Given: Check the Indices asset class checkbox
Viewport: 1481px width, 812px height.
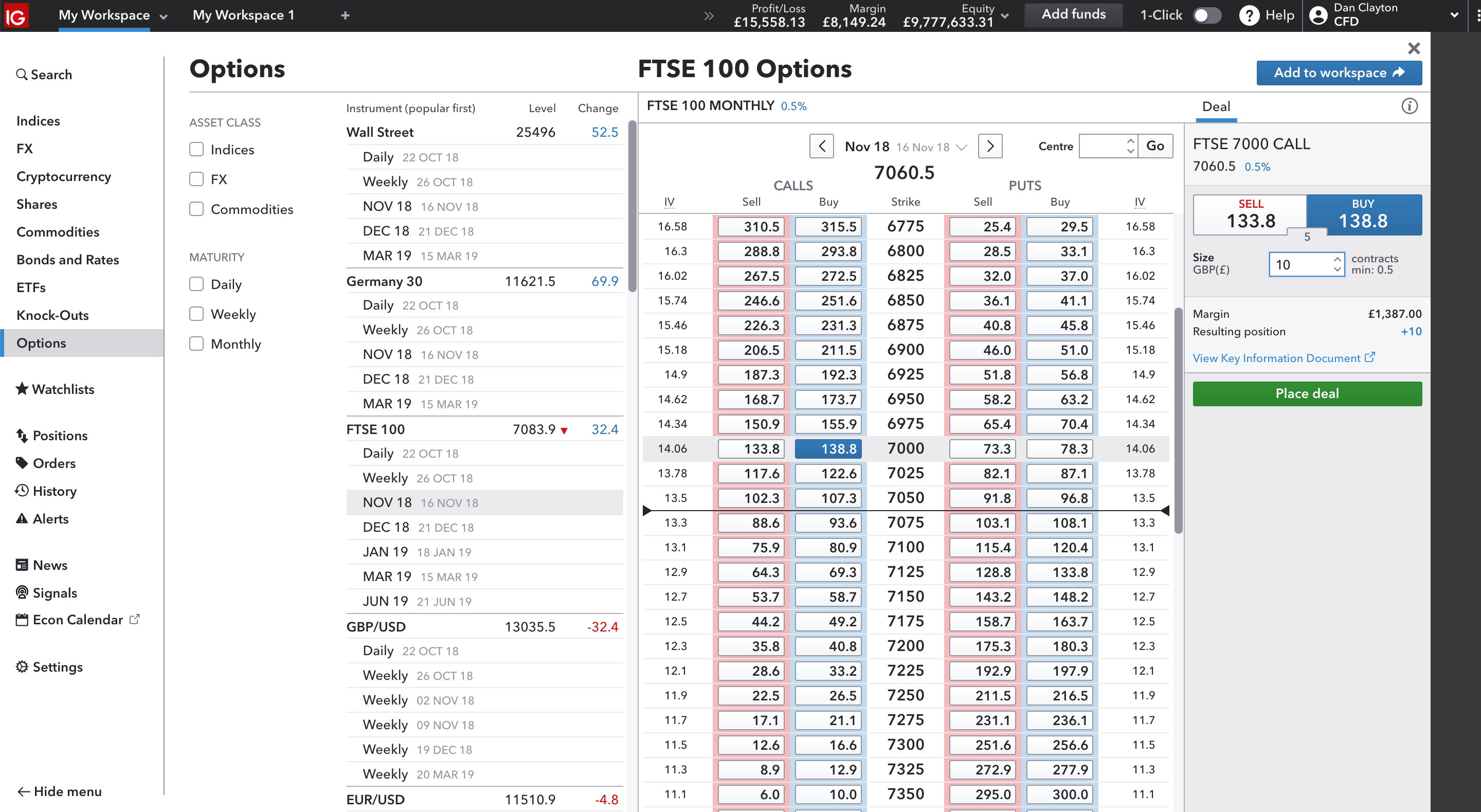Looking at the screenshot, I should pos(196,150).
